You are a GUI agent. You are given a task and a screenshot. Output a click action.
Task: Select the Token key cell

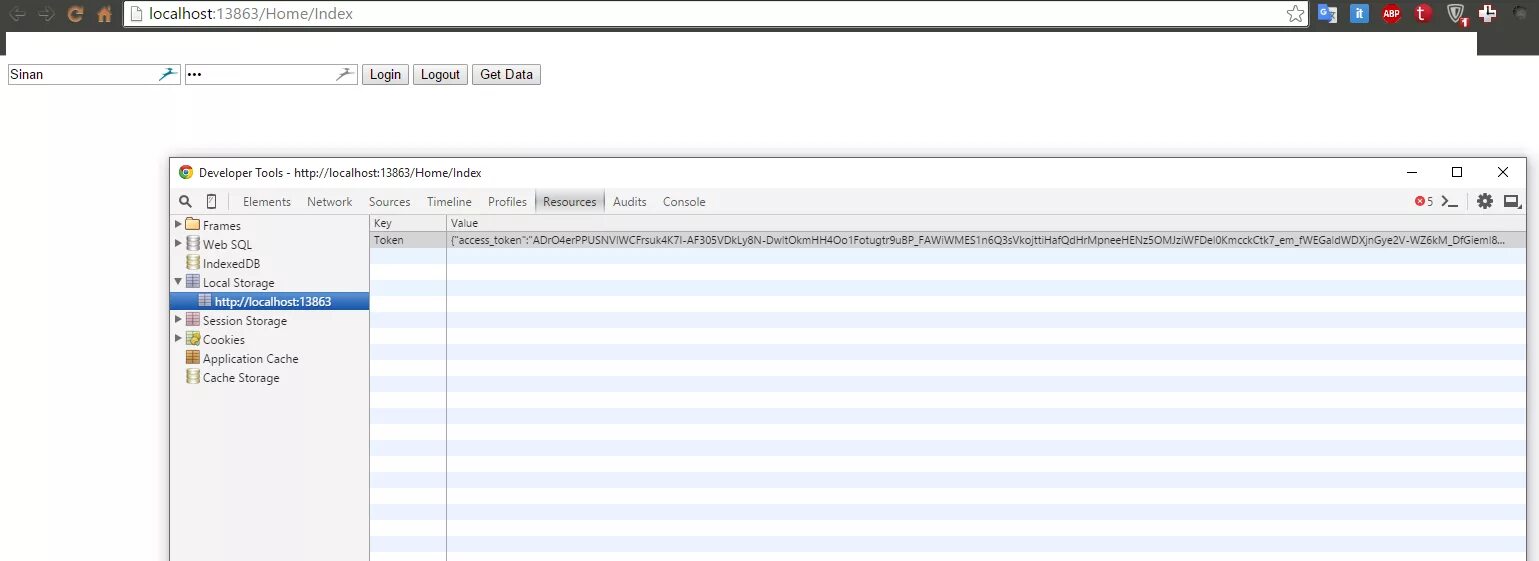click(x=408, y=240)
